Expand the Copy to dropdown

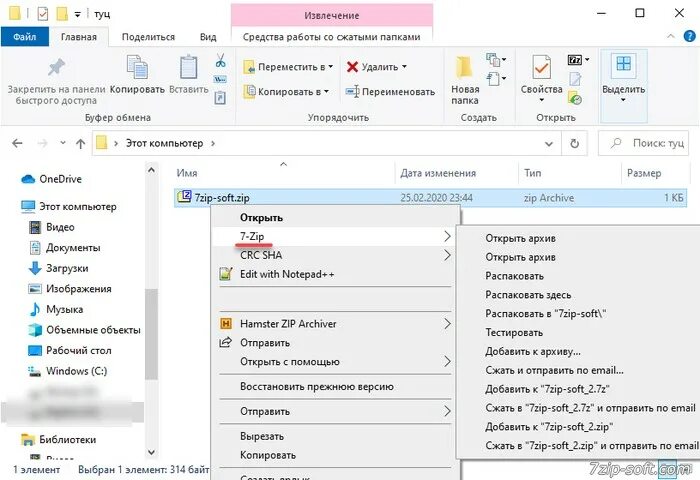326,92
